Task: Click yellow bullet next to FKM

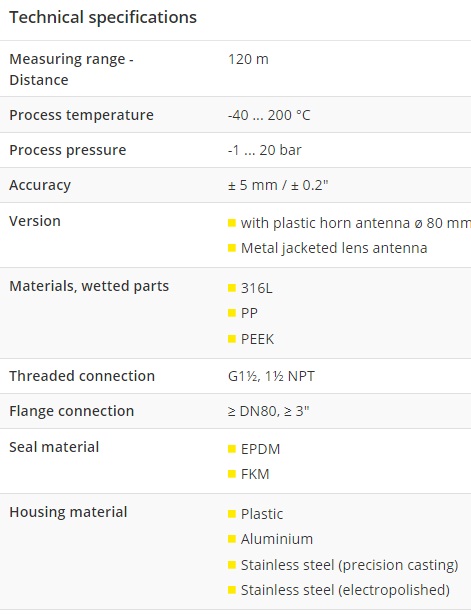Action: (x=231, y=474)
